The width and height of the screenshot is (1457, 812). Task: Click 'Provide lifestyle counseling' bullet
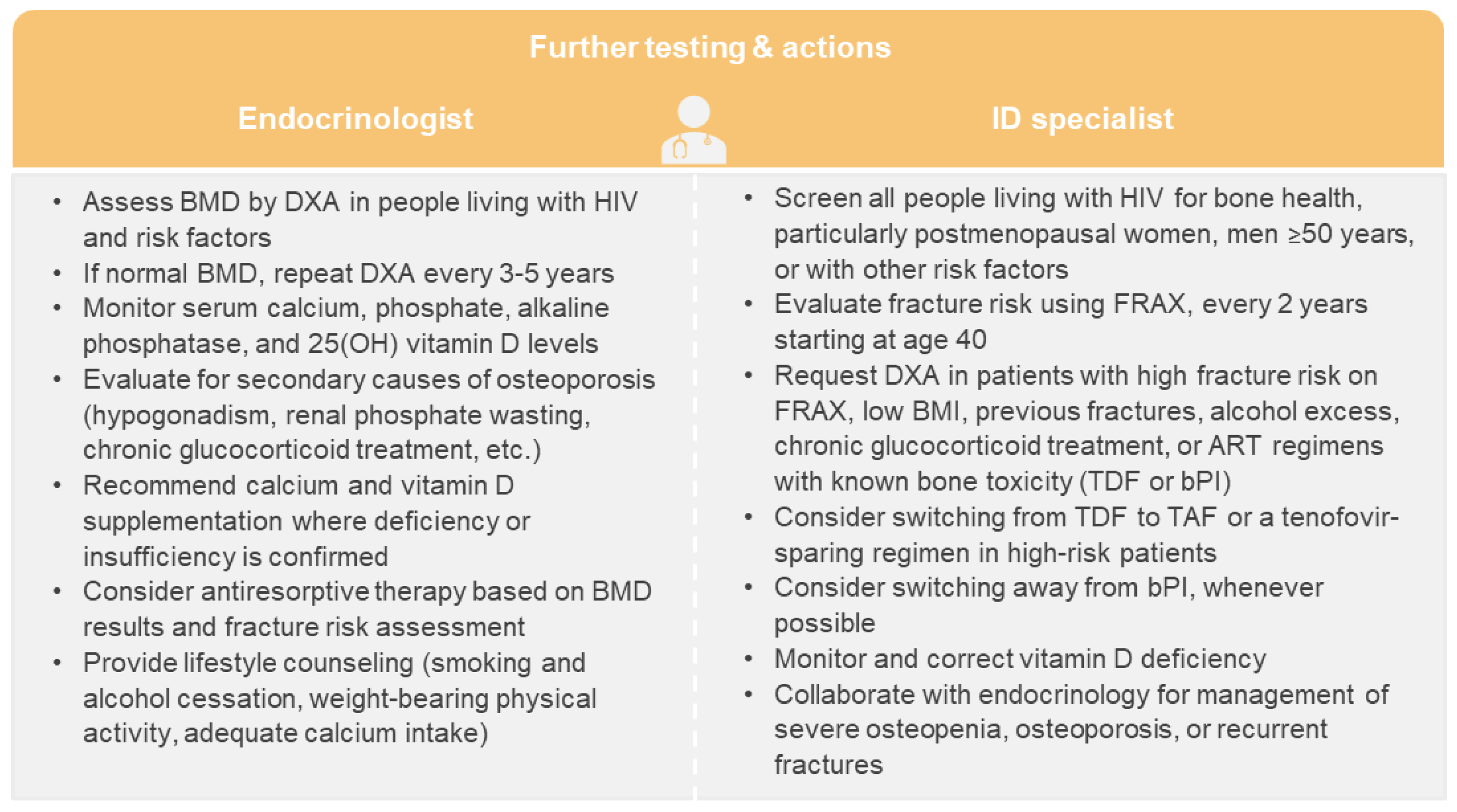tap(334, 663)
